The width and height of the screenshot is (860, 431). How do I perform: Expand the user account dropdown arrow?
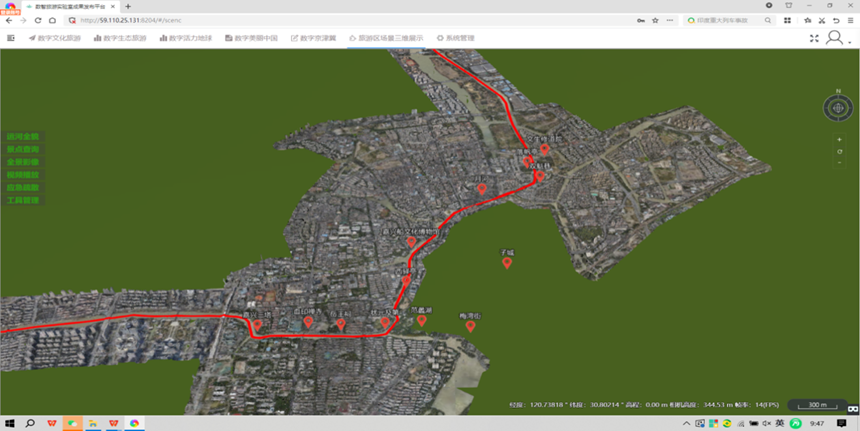pyautogui.click(x=850, y=41)
